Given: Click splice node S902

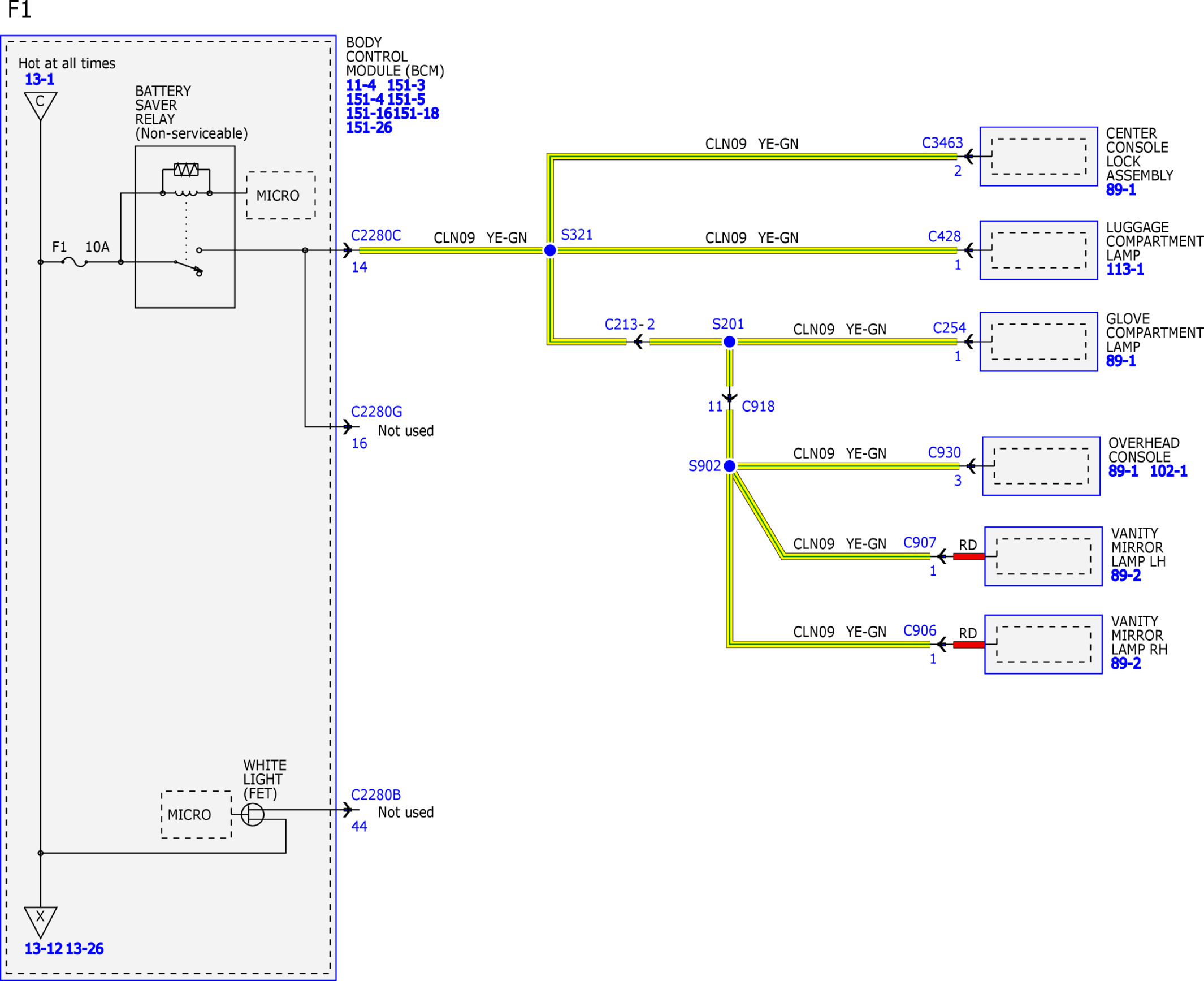Looking at the screenshot, I should pos(729,466).
